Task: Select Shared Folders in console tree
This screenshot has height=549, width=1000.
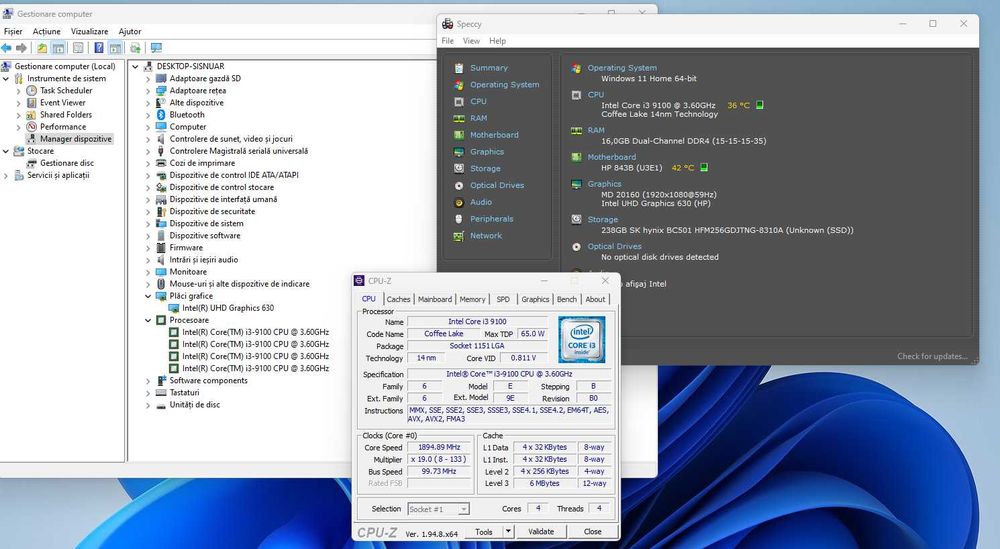Action: 66,115
